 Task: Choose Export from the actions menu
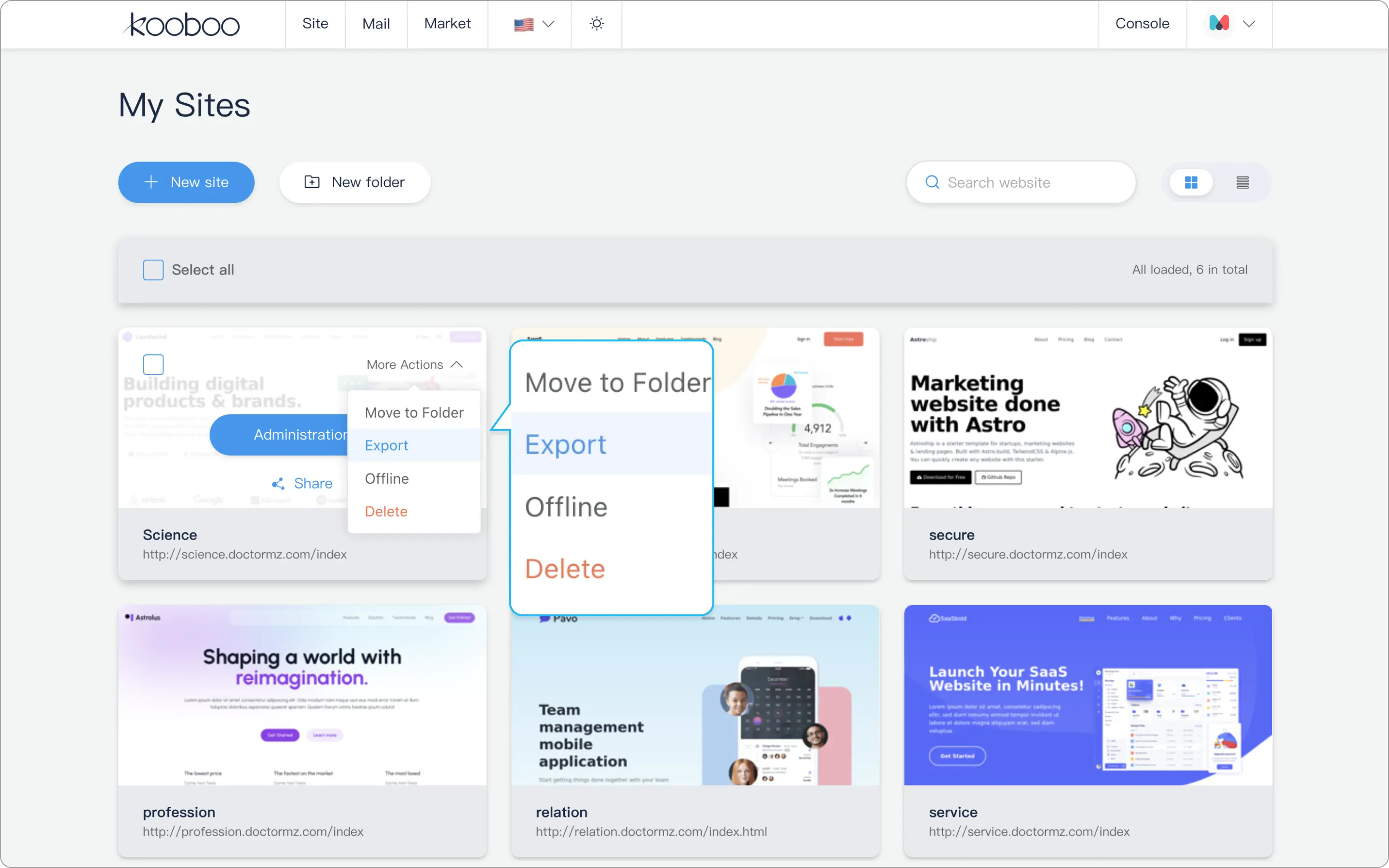pos(386,446)
